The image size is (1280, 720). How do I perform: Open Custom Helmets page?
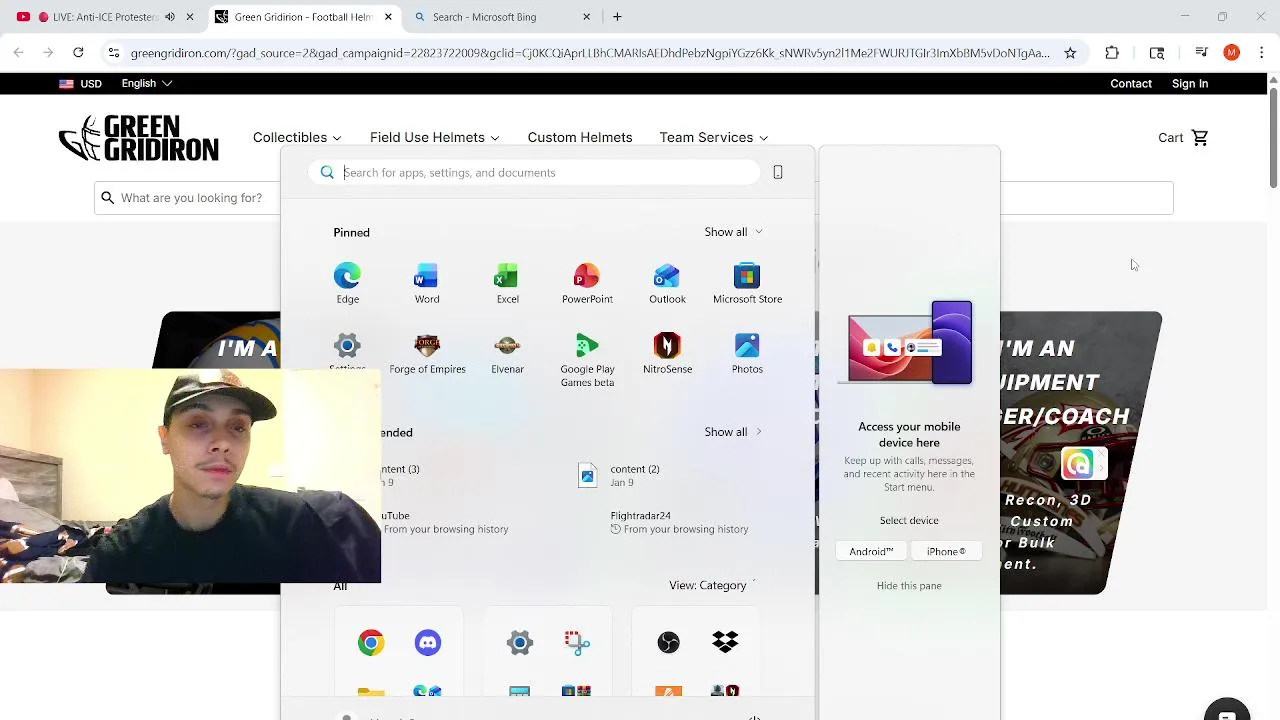[580, 138]
